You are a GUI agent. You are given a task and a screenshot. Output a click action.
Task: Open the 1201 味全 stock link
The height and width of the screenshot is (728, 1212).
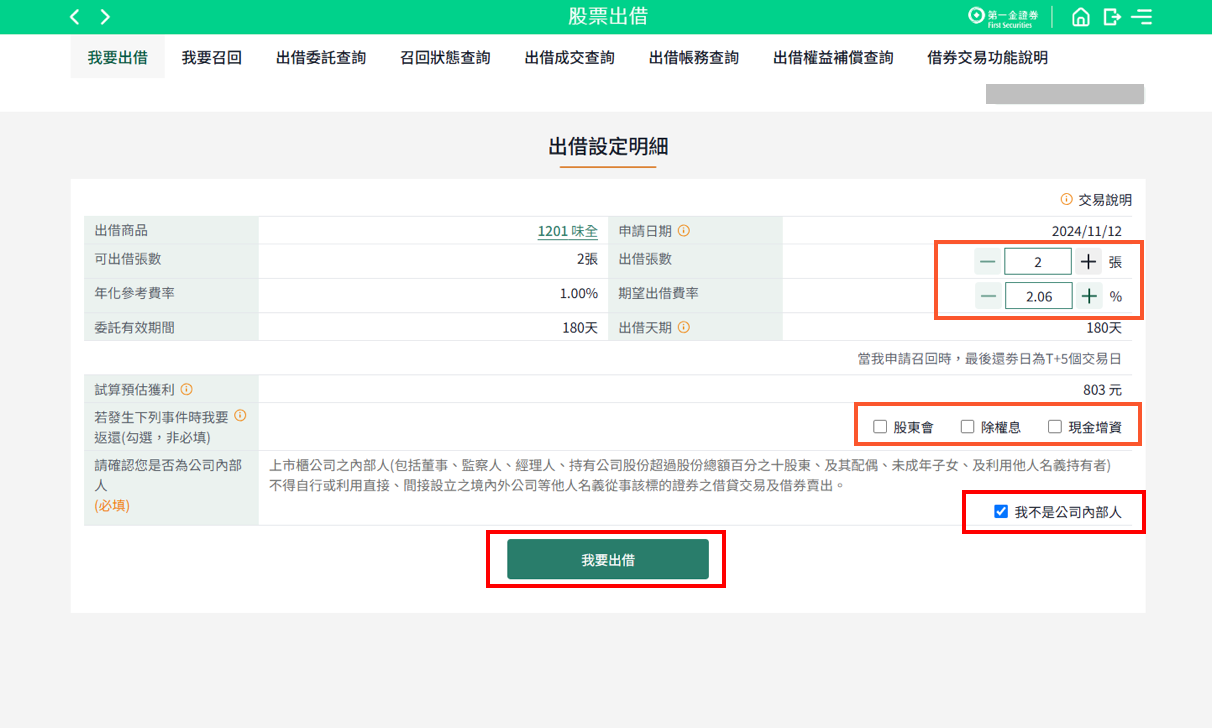[x=567, y=231]
